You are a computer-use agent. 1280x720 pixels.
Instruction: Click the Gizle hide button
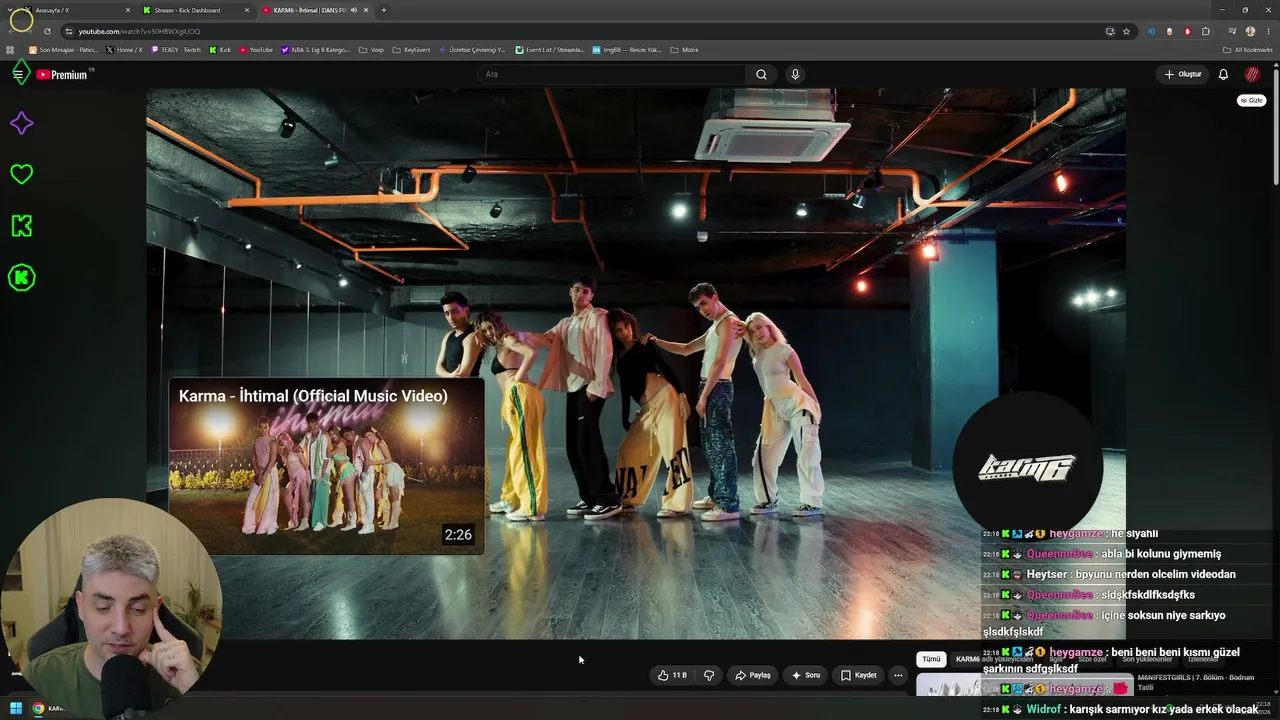(x=1251, y=100)
